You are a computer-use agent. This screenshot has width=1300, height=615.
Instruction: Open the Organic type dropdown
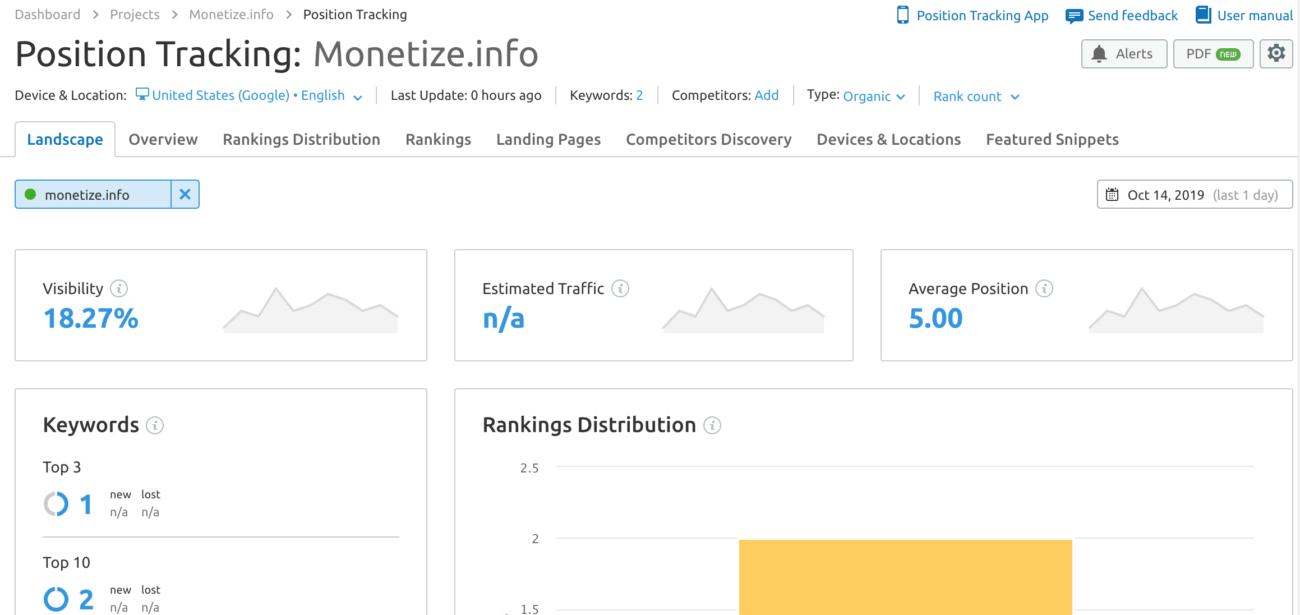[x=874, y=96]
